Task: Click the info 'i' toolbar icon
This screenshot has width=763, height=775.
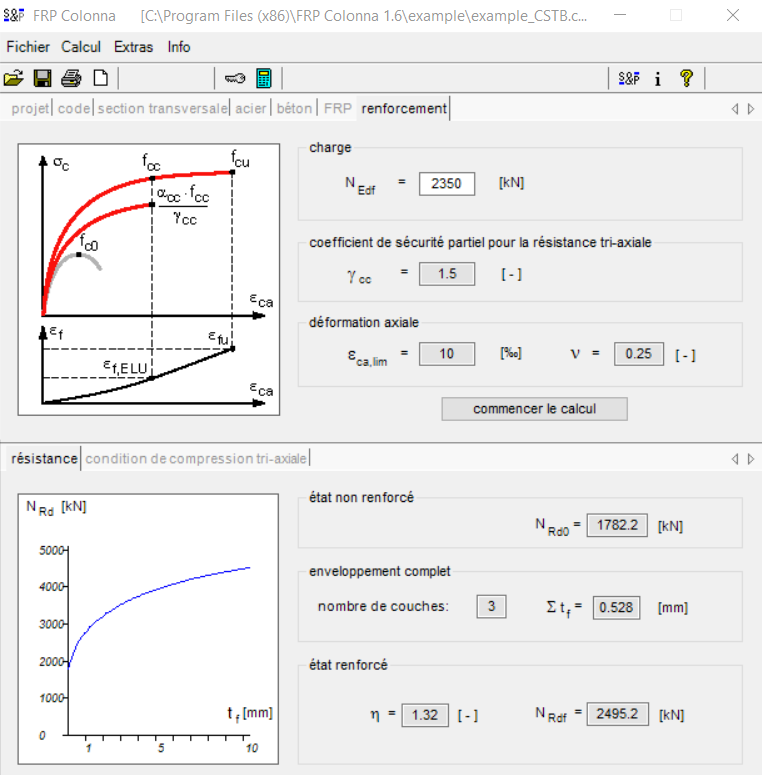Action: tap(657, 79)
